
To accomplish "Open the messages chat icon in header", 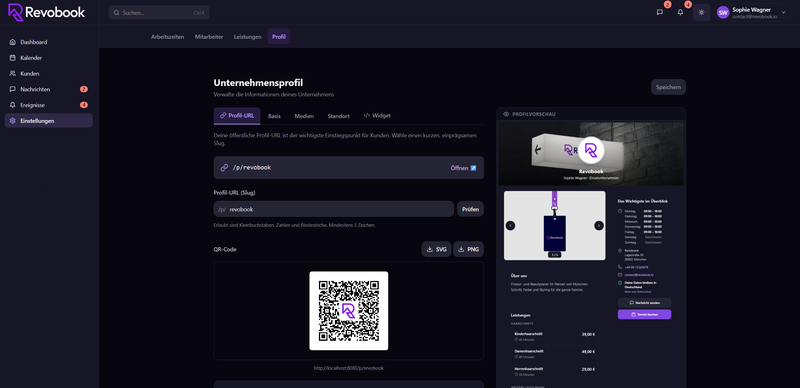I will (660, 12).
